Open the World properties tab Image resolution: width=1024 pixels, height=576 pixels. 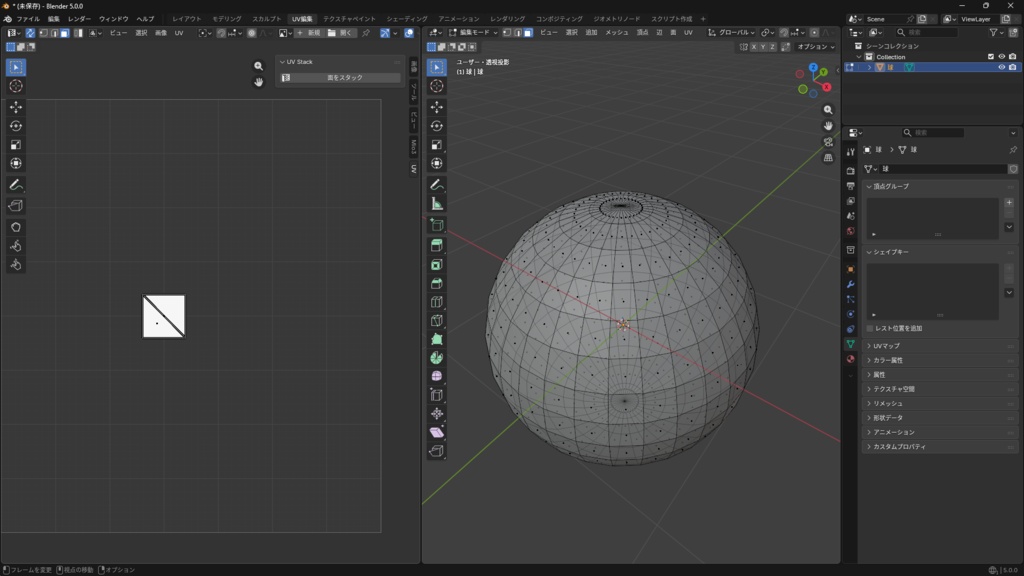850,231
